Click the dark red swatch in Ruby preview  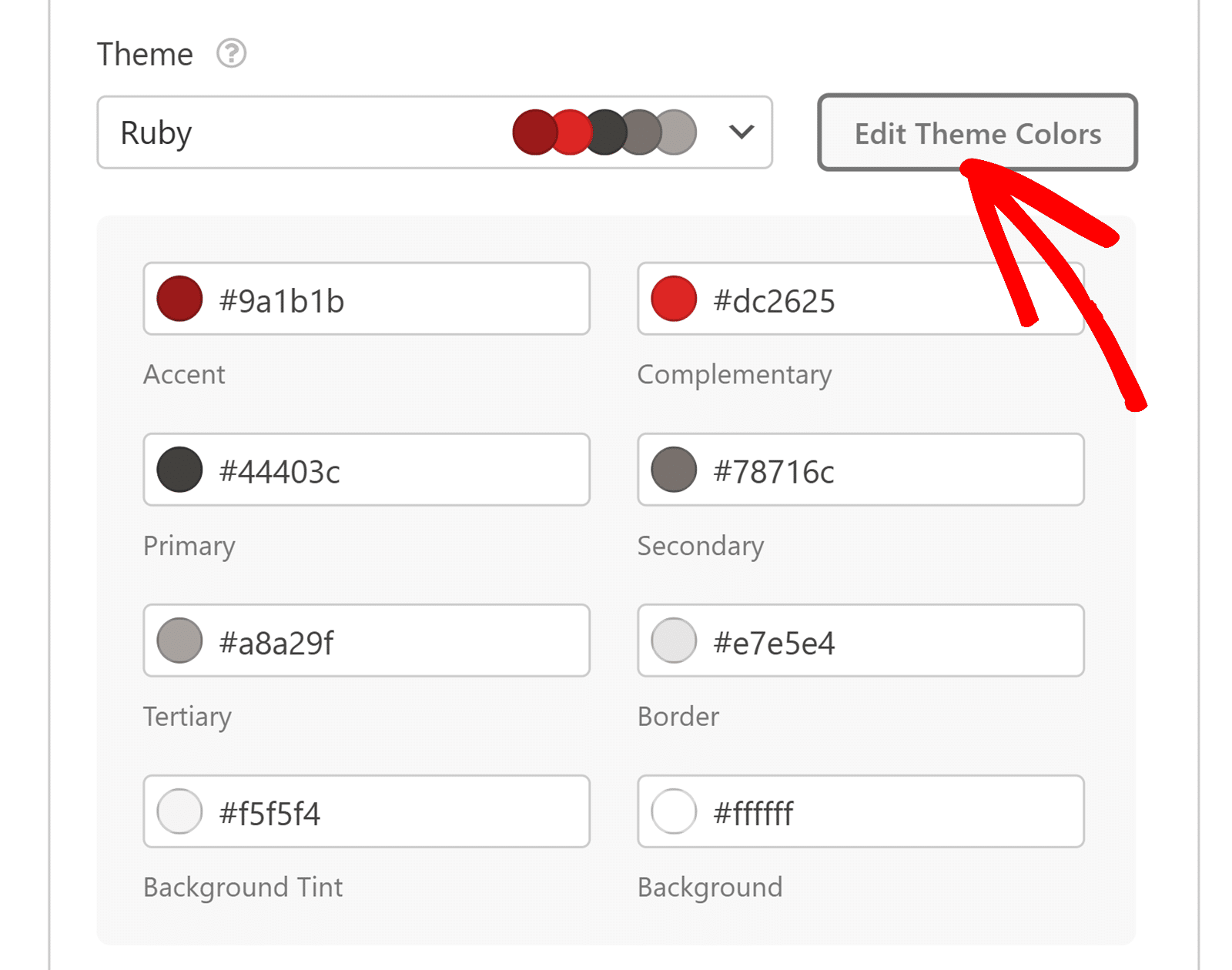[x=535, y=132]
